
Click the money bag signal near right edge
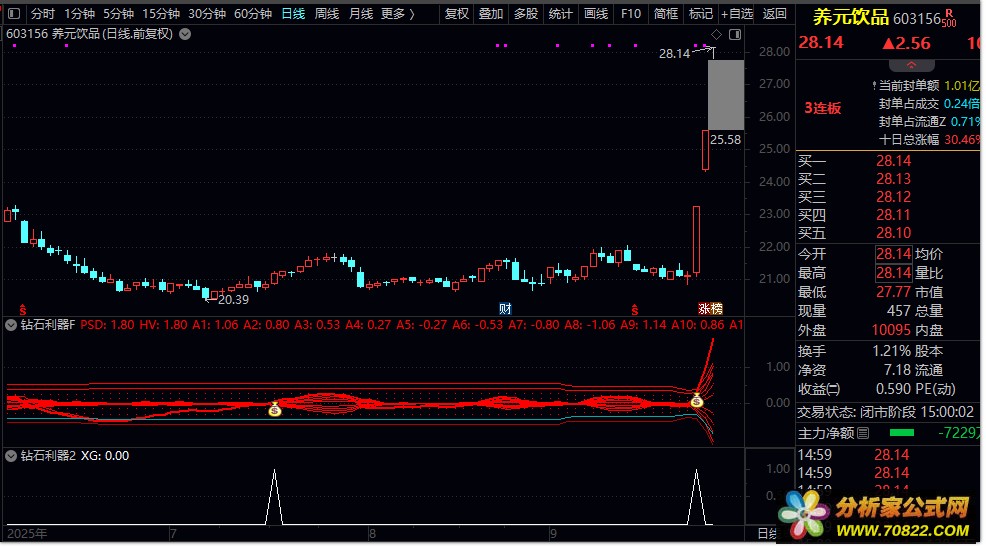pyautogui.click(x=697, y=401)
